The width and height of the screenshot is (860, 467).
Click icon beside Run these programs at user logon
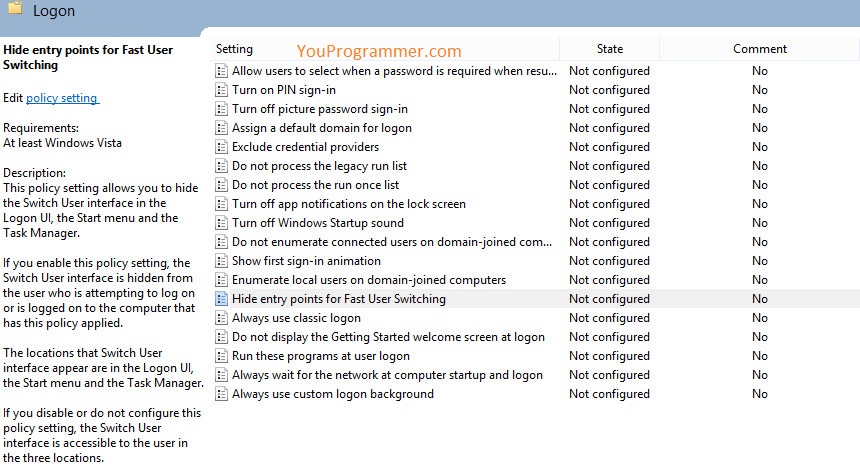click(221, 356)
